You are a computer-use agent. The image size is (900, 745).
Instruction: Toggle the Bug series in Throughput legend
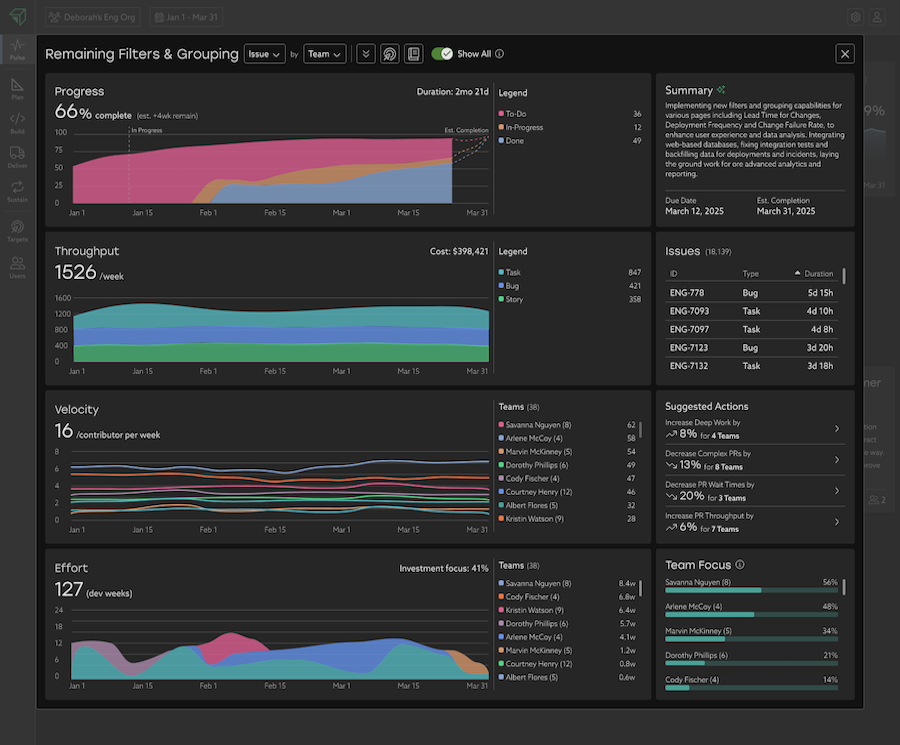(512, 286)
